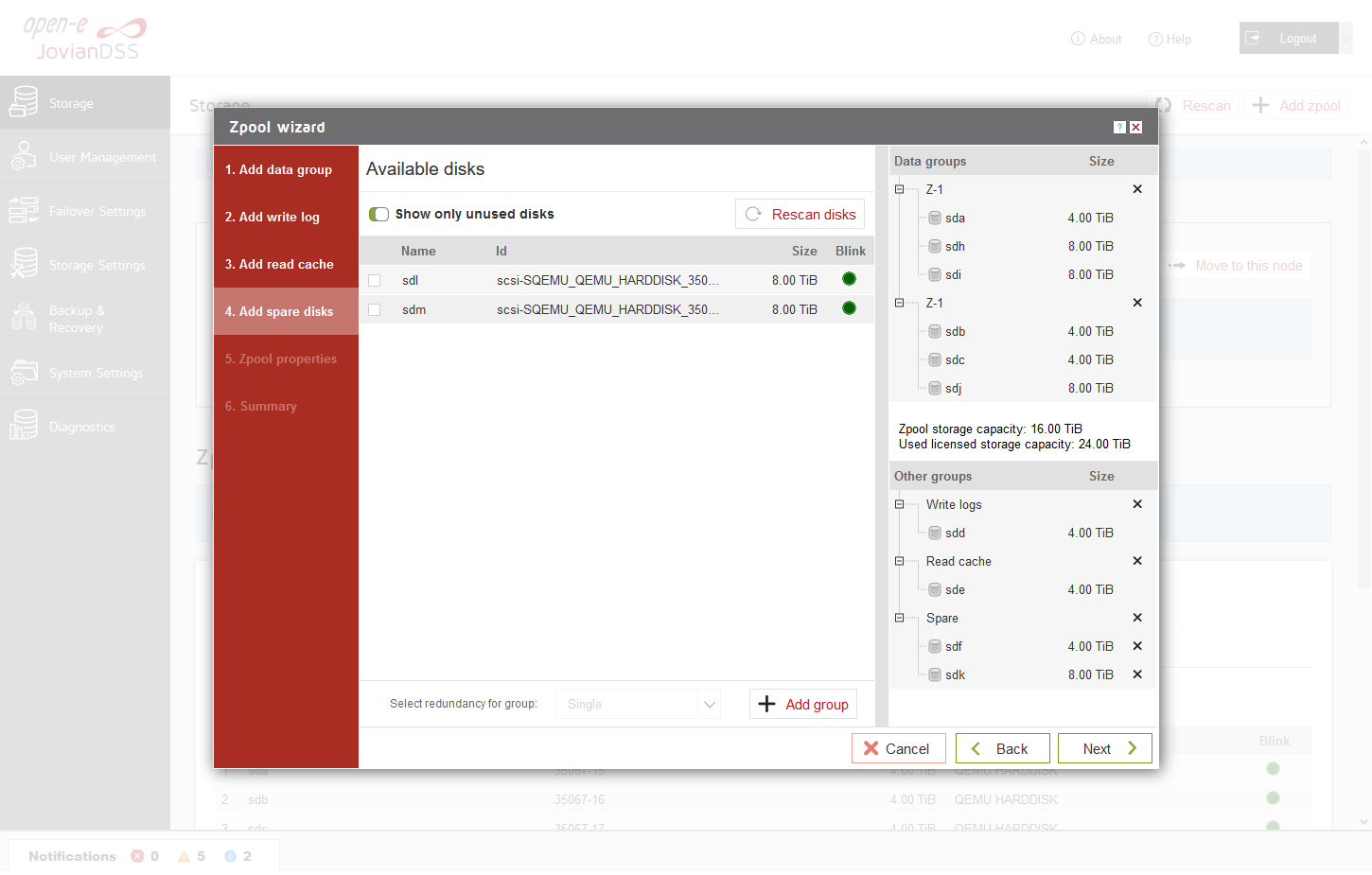
Task: Open the Help link
Action: tap(1170, 39)
